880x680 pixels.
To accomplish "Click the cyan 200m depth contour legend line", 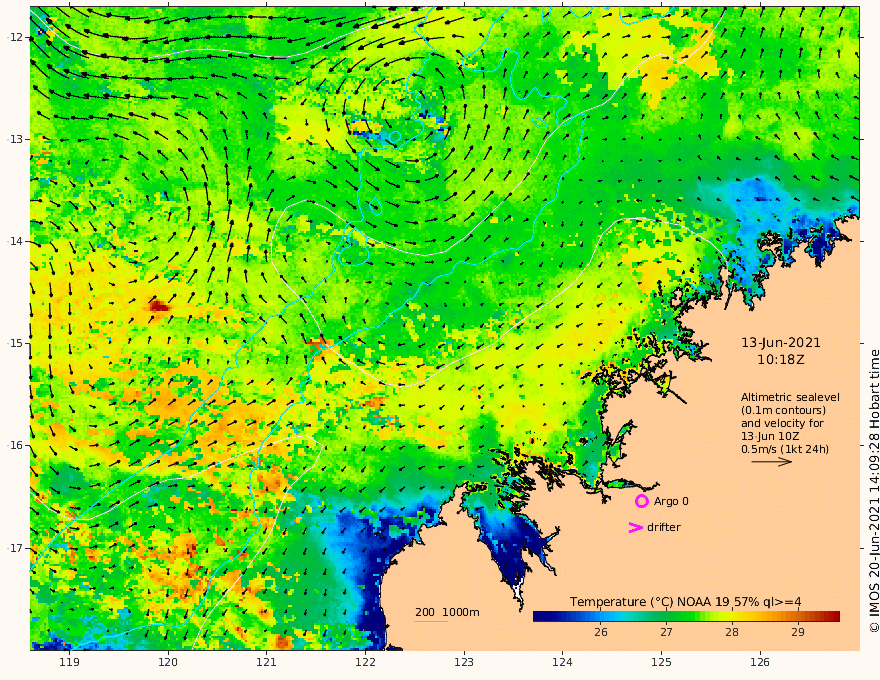I will coord(431,622).
